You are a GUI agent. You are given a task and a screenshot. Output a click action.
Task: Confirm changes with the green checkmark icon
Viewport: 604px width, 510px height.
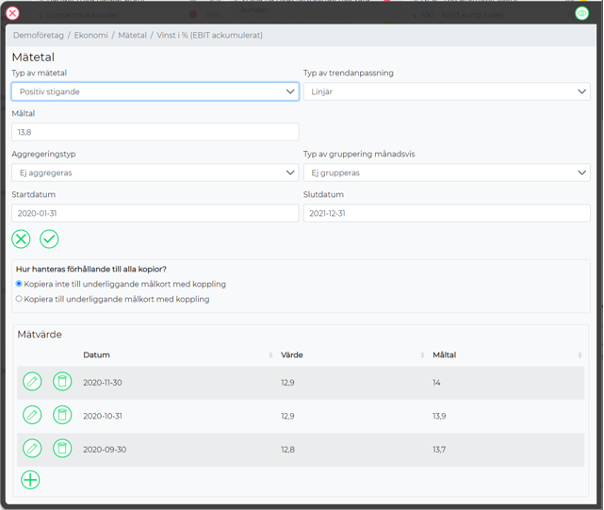[x=49, y=239]
